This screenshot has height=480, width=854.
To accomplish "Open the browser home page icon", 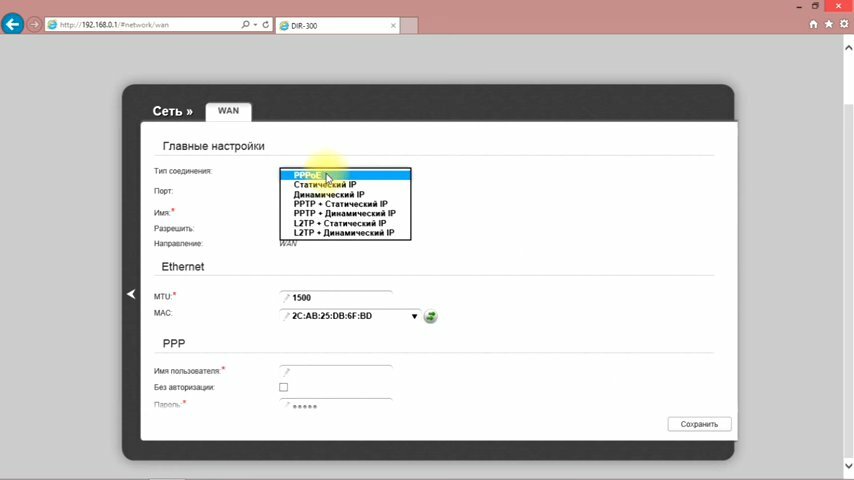I will pyautogui.click(x=813, y=25).
